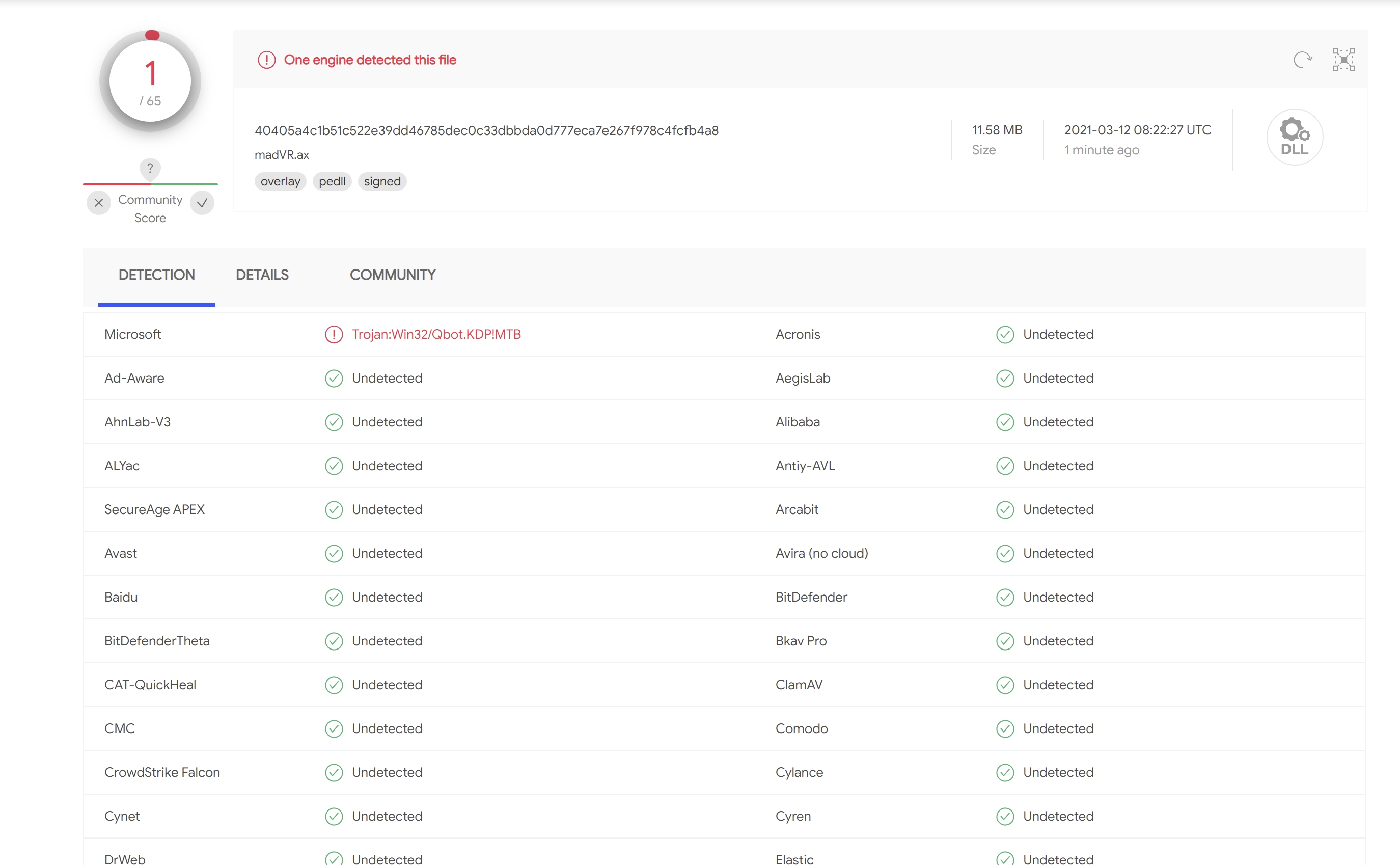Click the Alibaba undetected check icon
This screenshot has width=1400, height=865.
point(1005,422)
